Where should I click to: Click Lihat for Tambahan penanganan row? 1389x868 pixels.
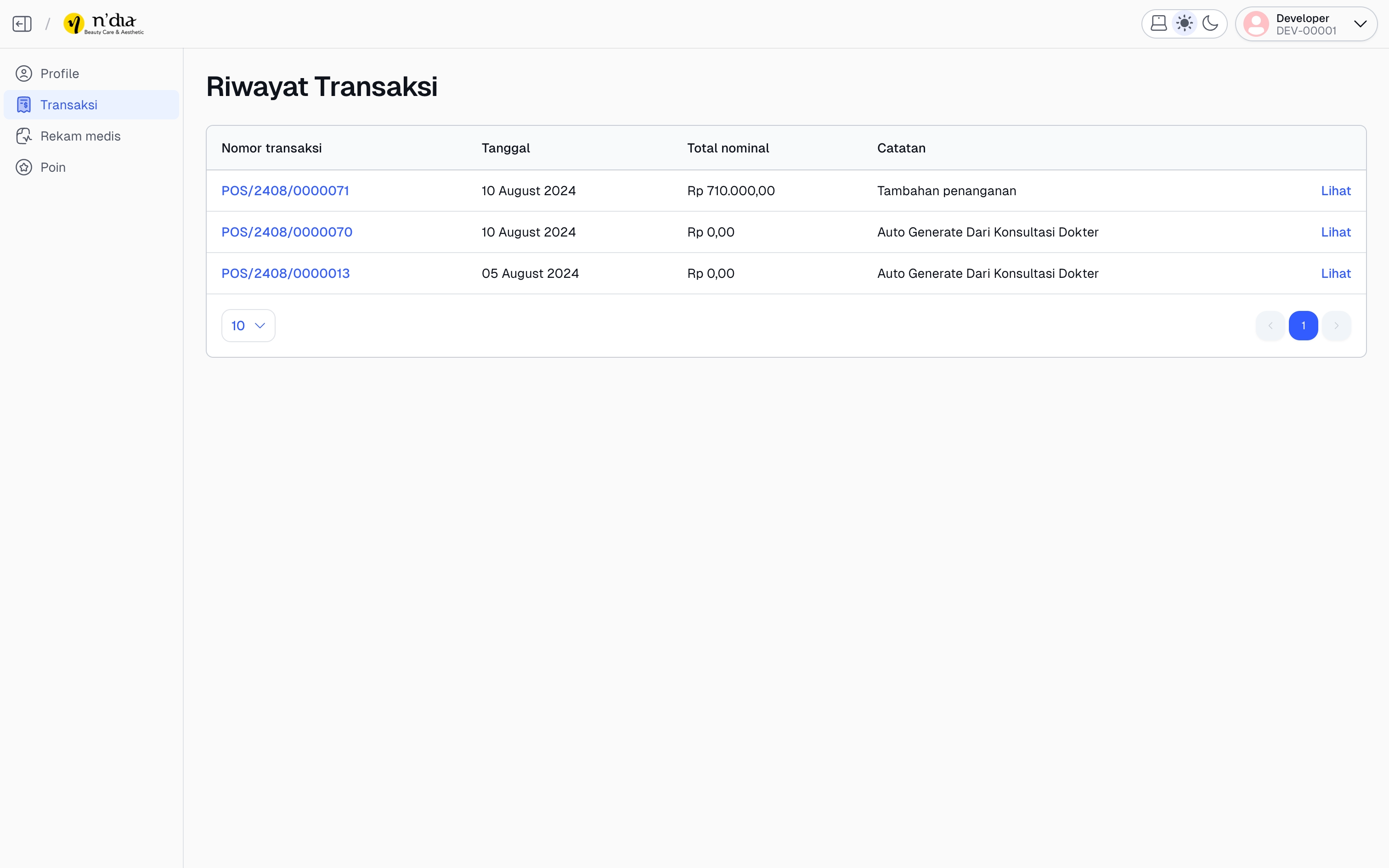click(x=1336, y=191)
